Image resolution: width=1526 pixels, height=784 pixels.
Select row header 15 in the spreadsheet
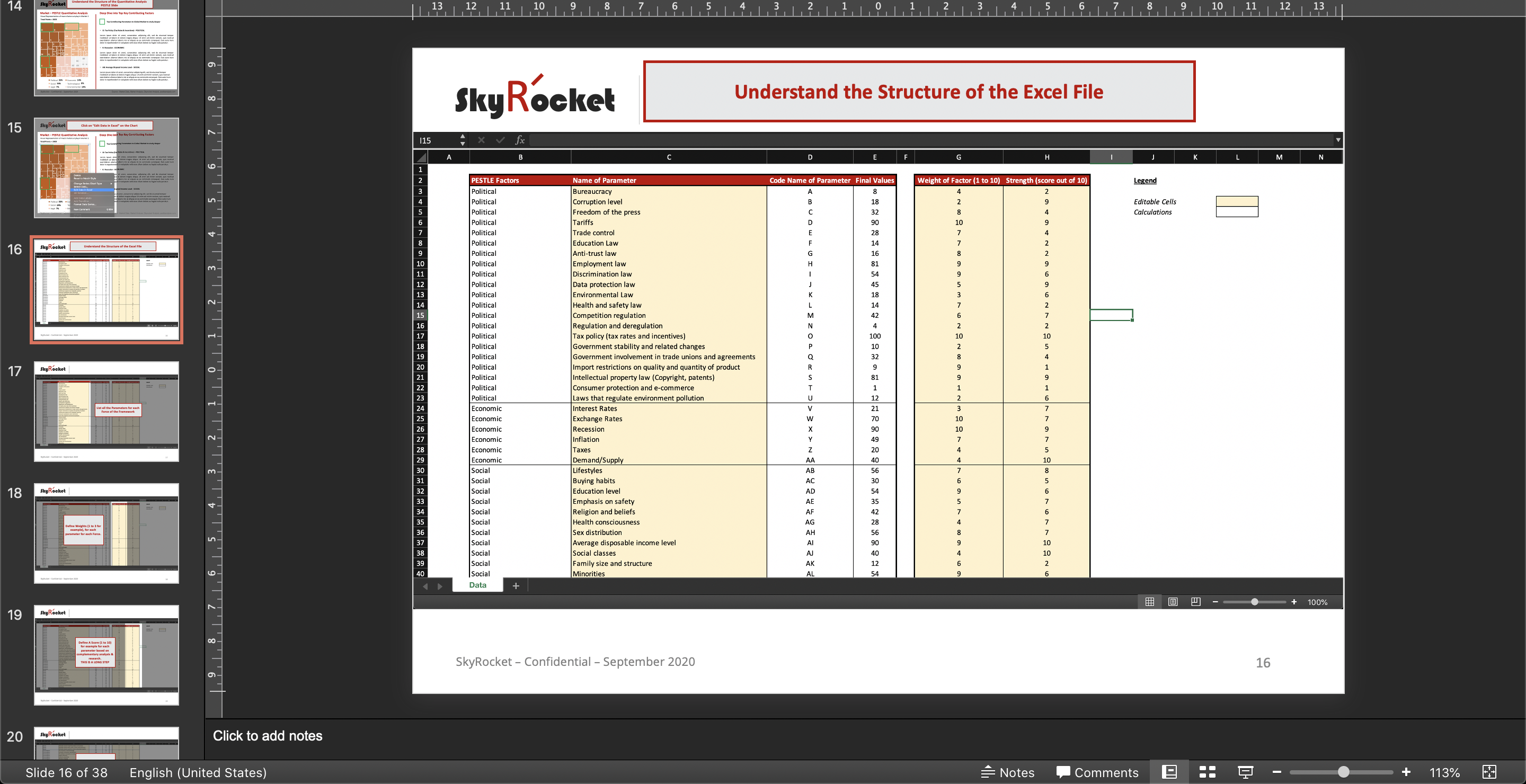tap(420, 316)
